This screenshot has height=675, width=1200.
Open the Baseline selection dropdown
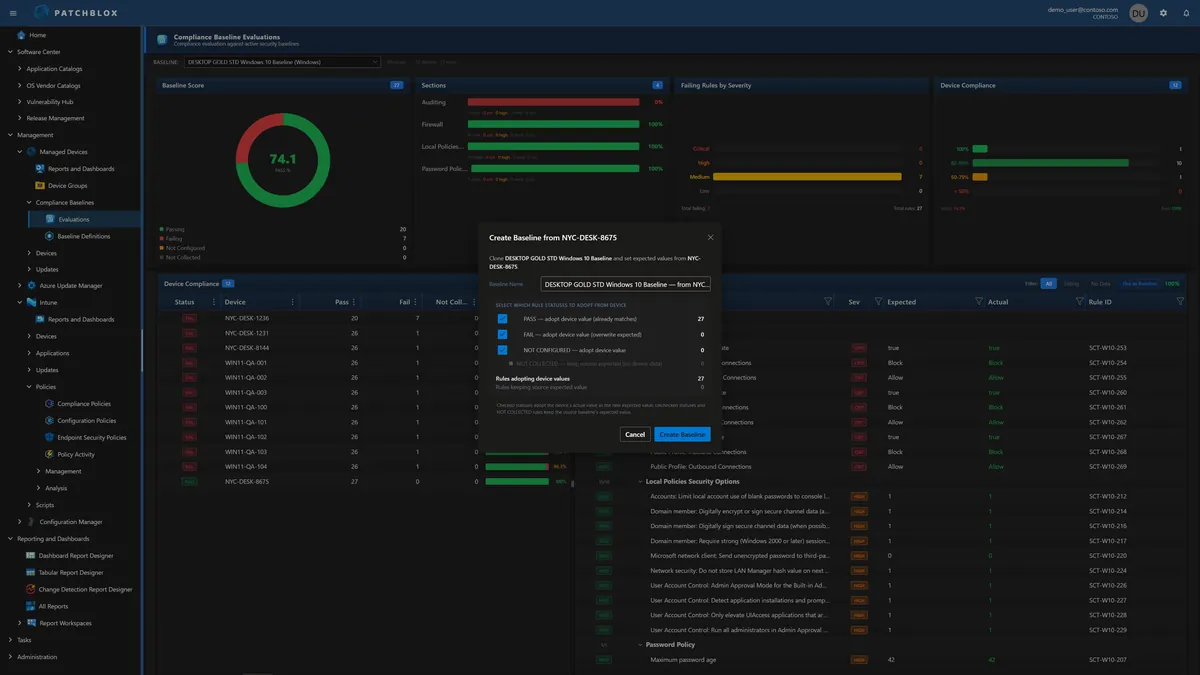point(283,62)
